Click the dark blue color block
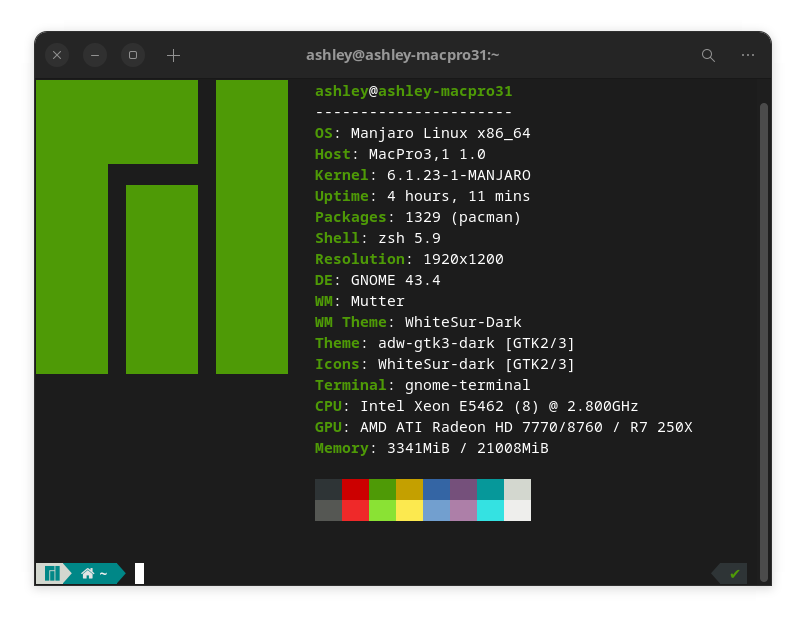 coord(436,489)
